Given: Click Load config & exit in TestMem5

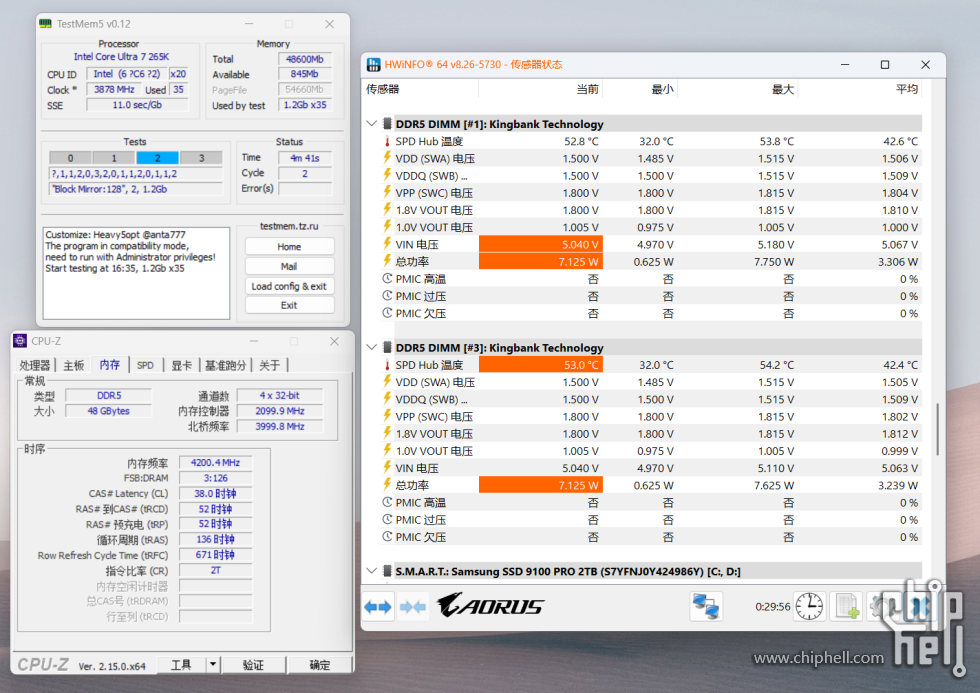Looking at the screenshot, I should pyautogui.click(x=289, y=286).
